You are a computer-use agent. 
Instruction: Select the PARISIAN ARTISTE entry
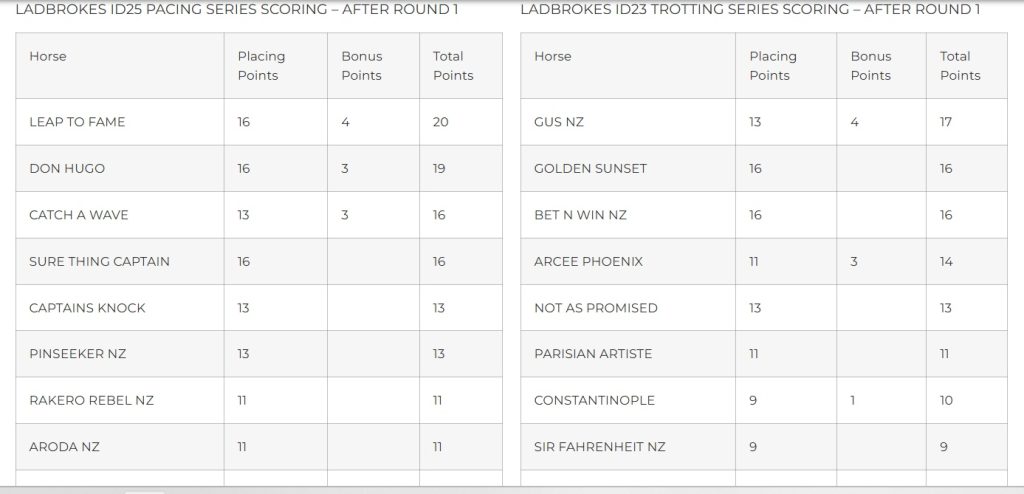593,354
